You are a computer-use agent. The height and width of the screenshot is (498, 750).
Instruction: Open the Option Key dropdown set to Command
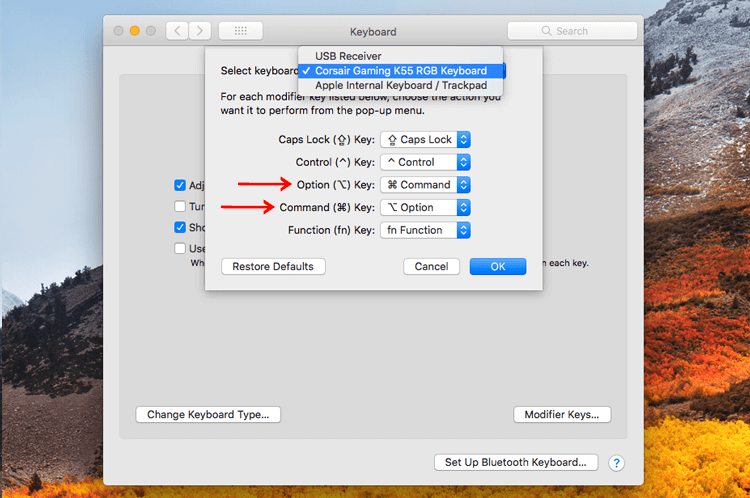425,185
